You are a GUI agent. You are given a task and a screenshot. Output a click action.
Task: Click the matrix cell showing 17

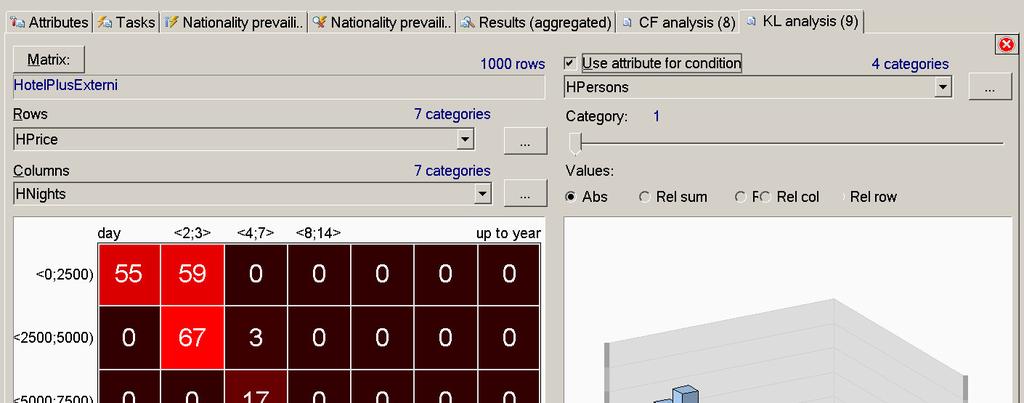coord(255,387)
